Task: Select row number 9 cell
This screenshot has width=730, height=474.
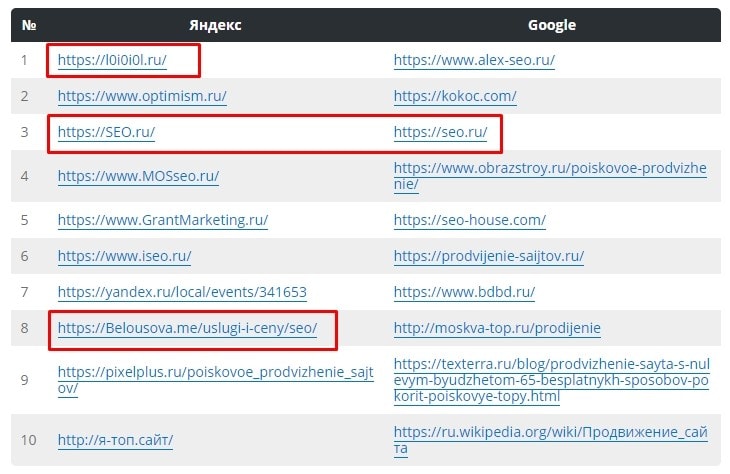Action: click(x=25, y=380)
